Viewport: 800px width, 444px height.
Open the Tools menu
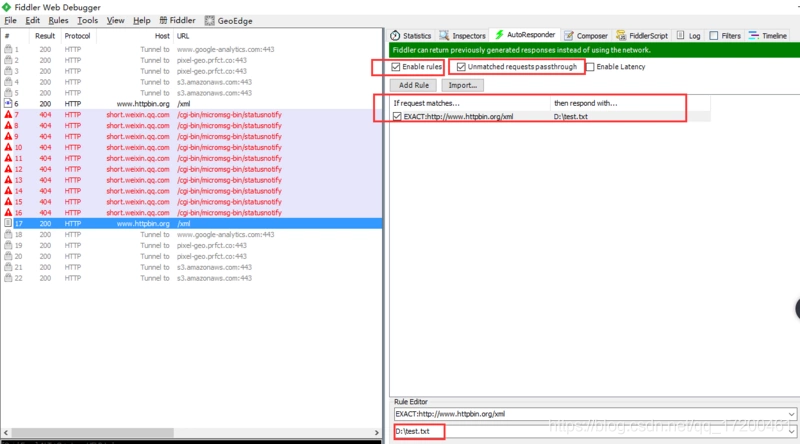[x=87, y=20]
